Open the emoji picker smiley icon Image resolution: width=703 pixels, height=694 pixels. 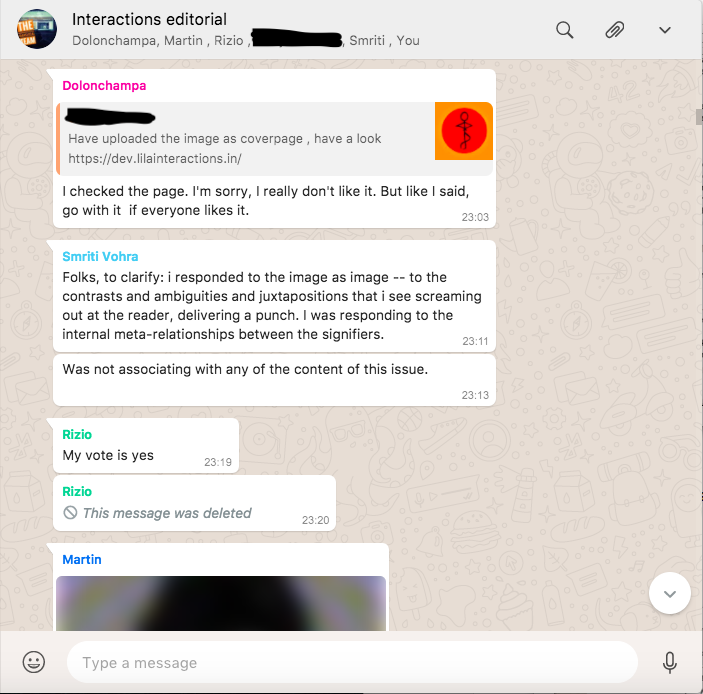[34, 662]
